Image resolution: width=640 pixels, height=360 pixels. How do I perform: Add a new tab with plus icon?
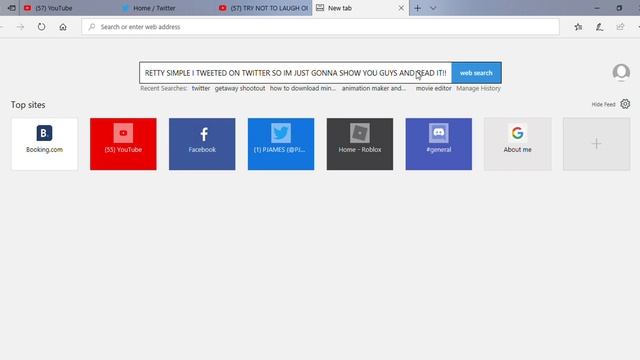(418, 8)
